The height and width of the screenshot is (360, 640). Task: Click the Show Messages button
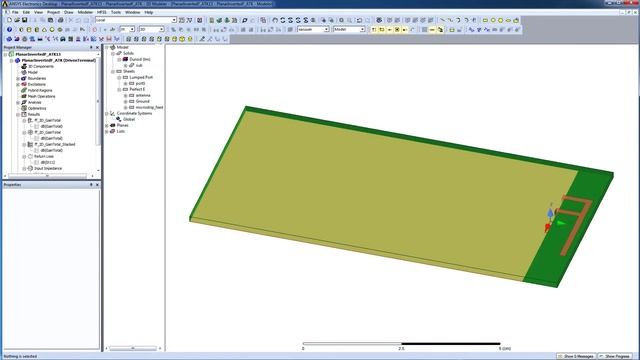[x=576, y=356]
